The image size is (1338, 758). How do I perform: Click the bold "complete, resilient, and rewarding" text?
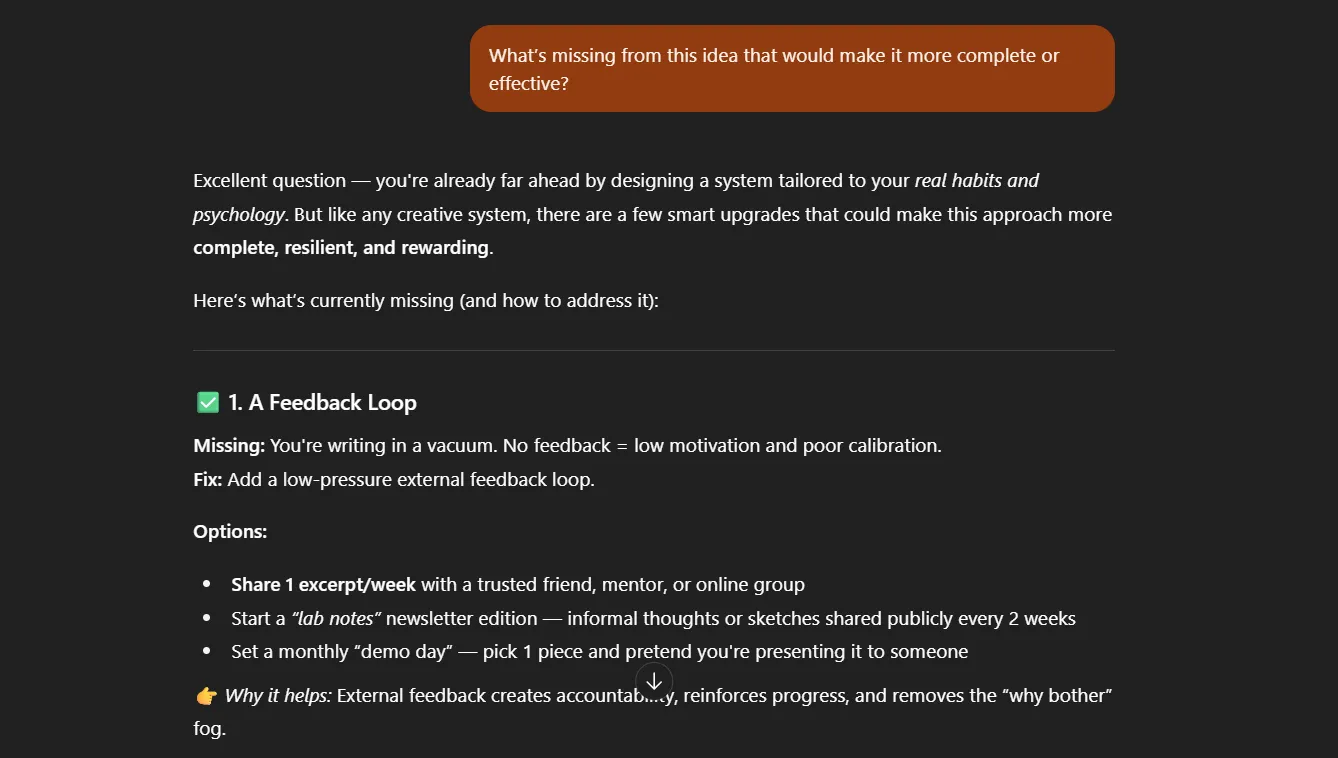(x=341, y=248)
